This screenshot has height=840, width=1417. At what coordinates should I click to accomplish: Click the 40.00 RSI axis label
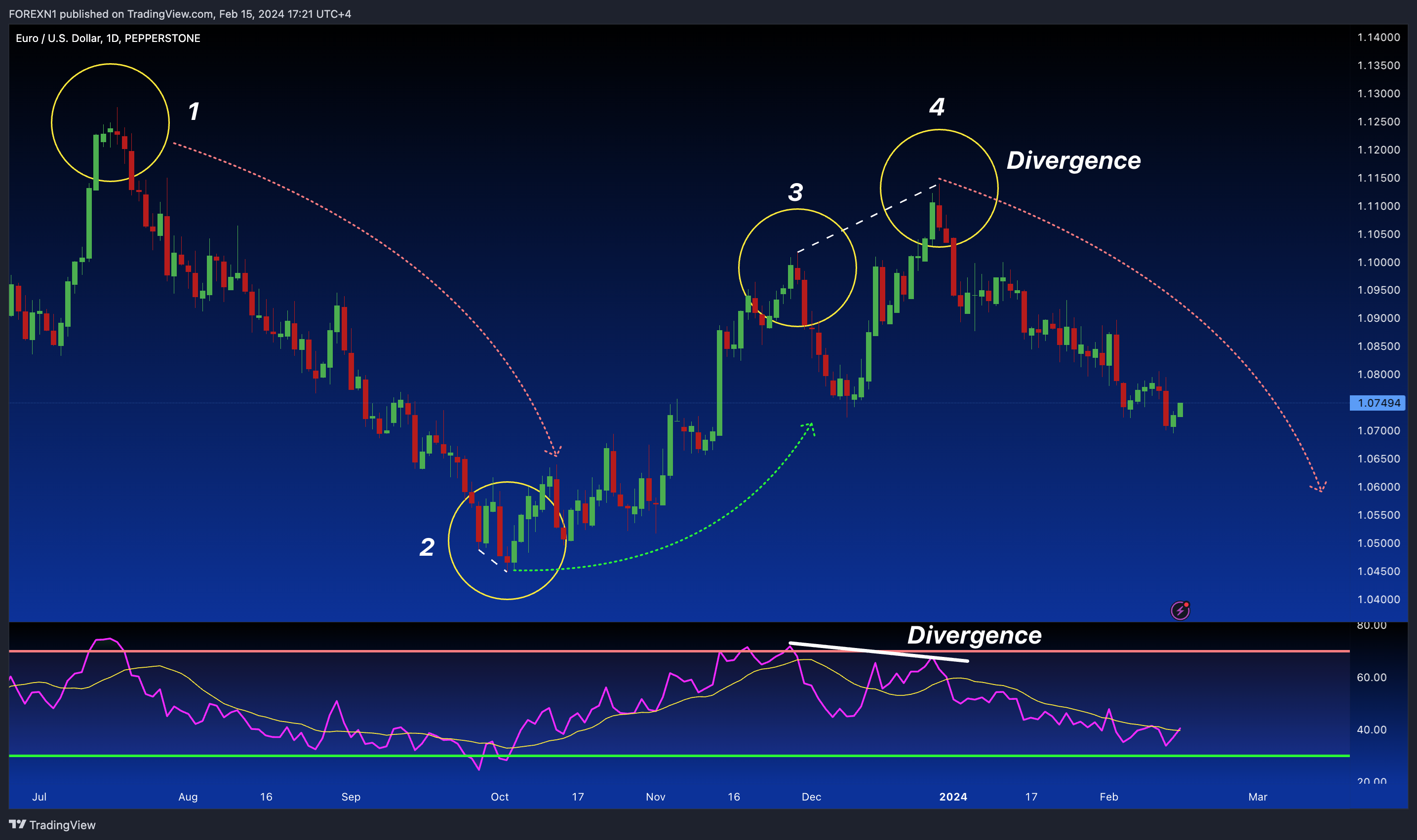[1372, 729]
